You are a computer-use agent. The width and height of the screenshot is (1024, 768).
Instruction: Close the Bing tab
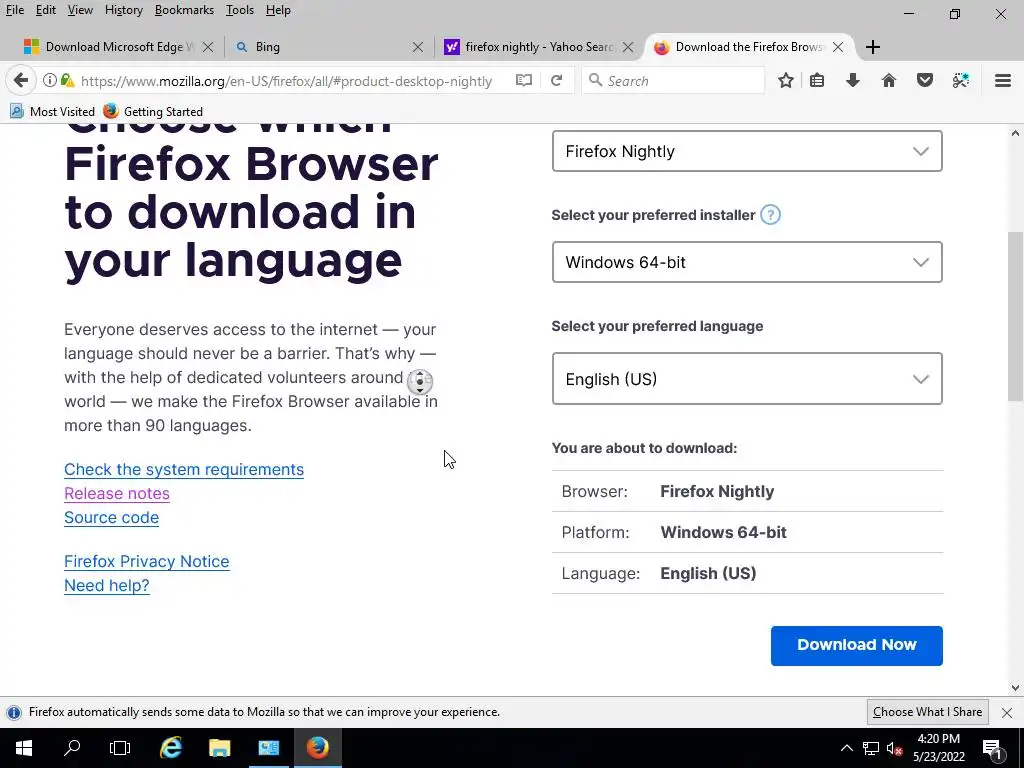(418, 47)
